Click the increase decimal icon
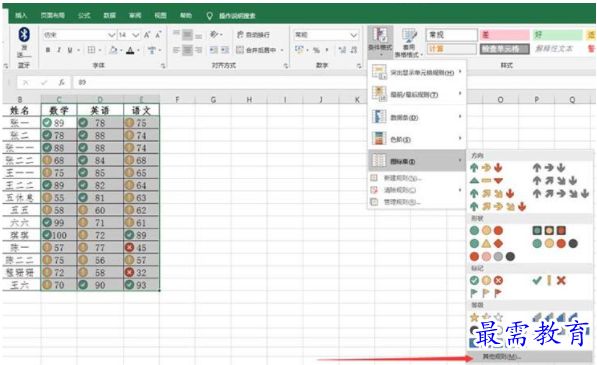The height and width of the screenshot is (365, 597). pyautogui.click(x=342, y=50)
